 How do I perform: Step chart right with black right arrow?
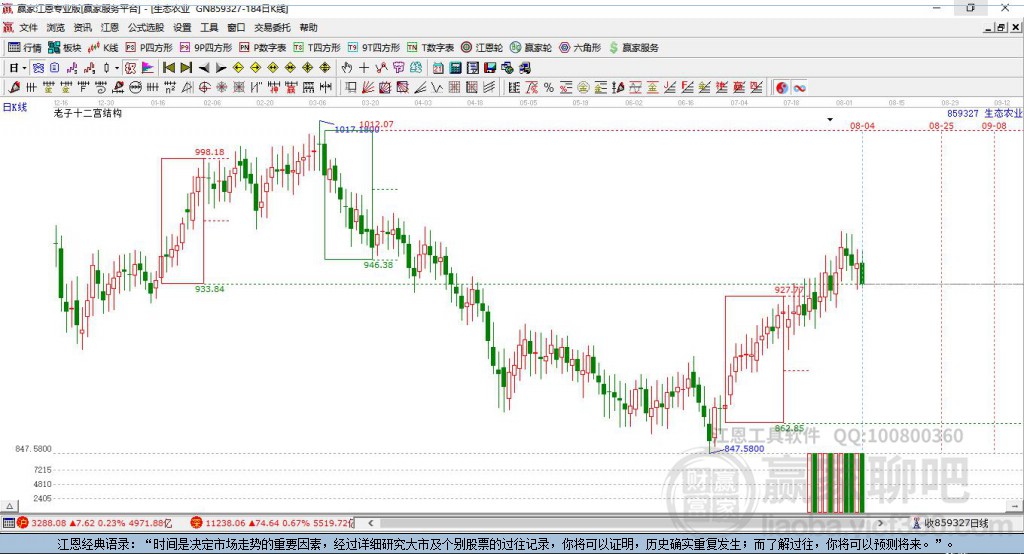(221, 68)
